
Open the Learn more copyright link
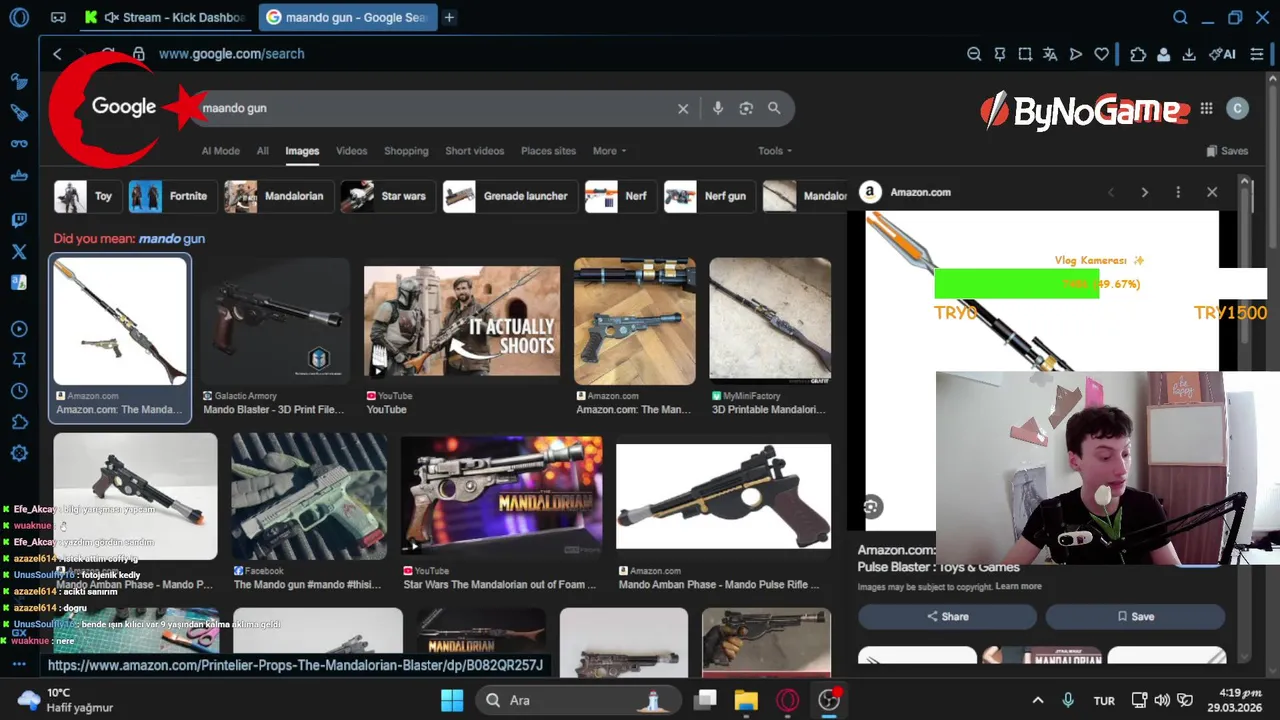coord(1018,587)
